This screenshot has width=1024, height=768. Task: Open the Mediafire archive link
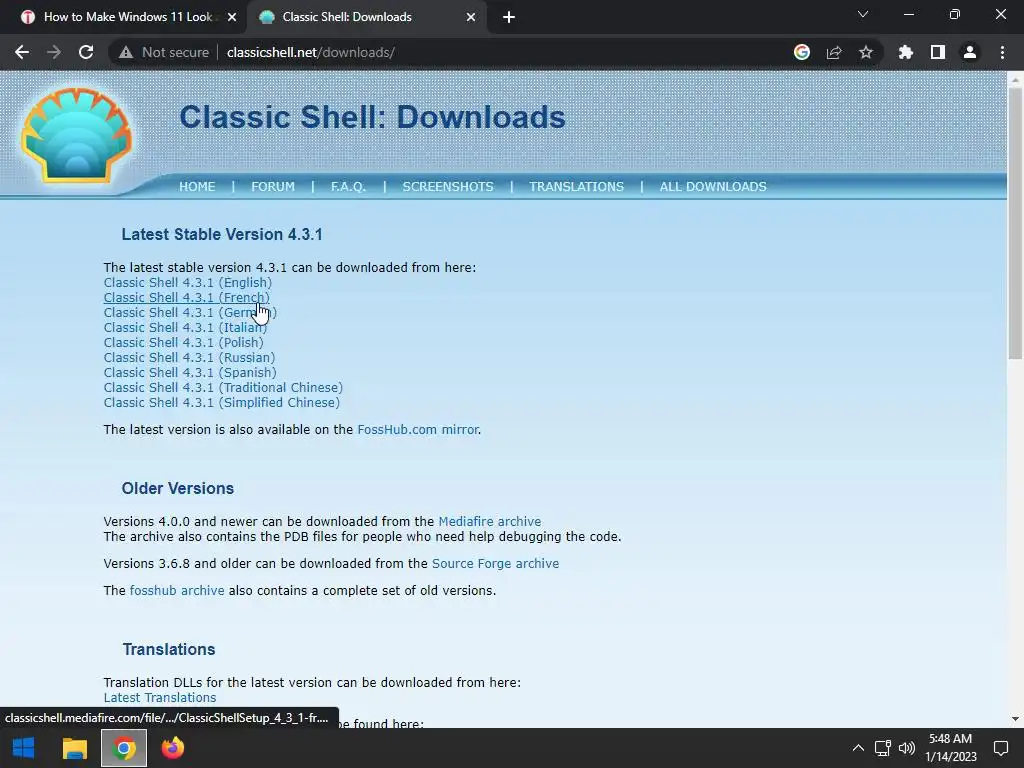tap(490, 522)
